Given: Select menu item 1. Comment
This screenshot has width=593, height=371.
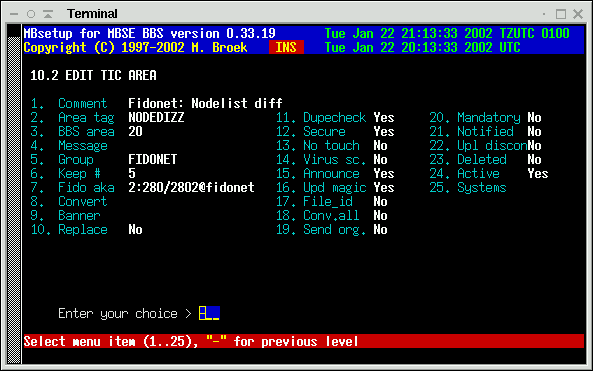Looking at the screenshot, I should pos(69,103).
